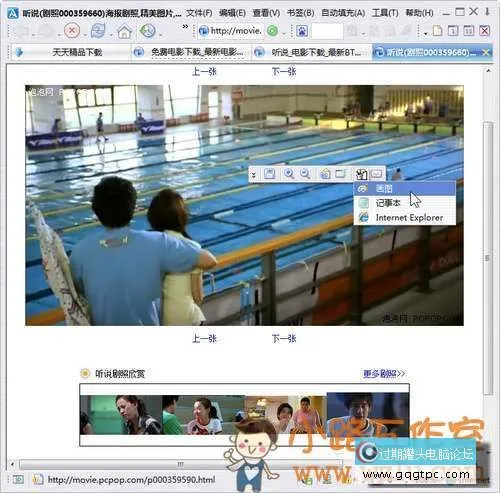Open the first still thumbnail with woman looking down
This screenshot has height=493, width=500.
click(x=121, y=414)
